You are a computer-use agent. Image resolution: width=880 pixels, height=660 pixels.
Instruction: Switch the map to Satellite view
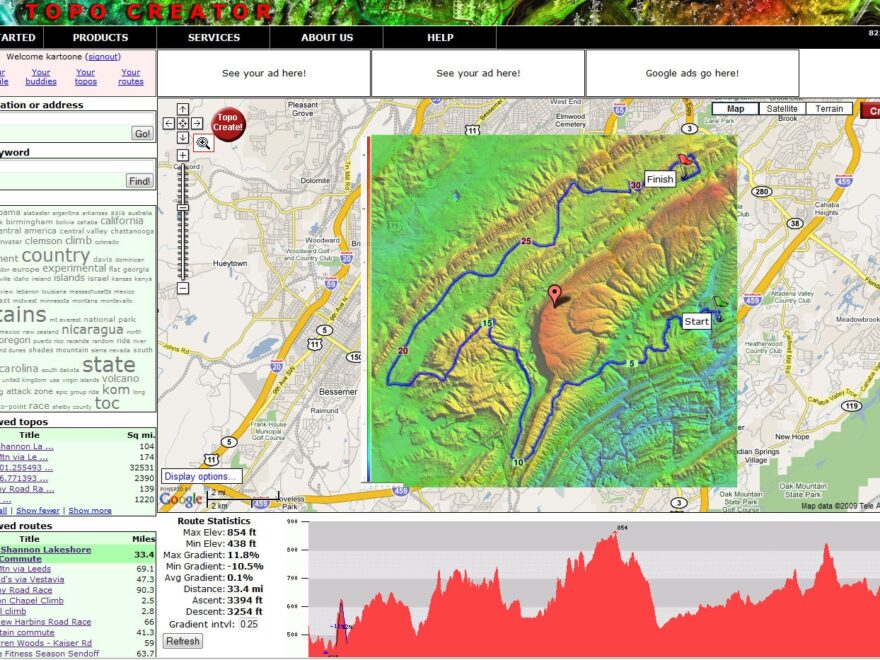tap(783, 109)
